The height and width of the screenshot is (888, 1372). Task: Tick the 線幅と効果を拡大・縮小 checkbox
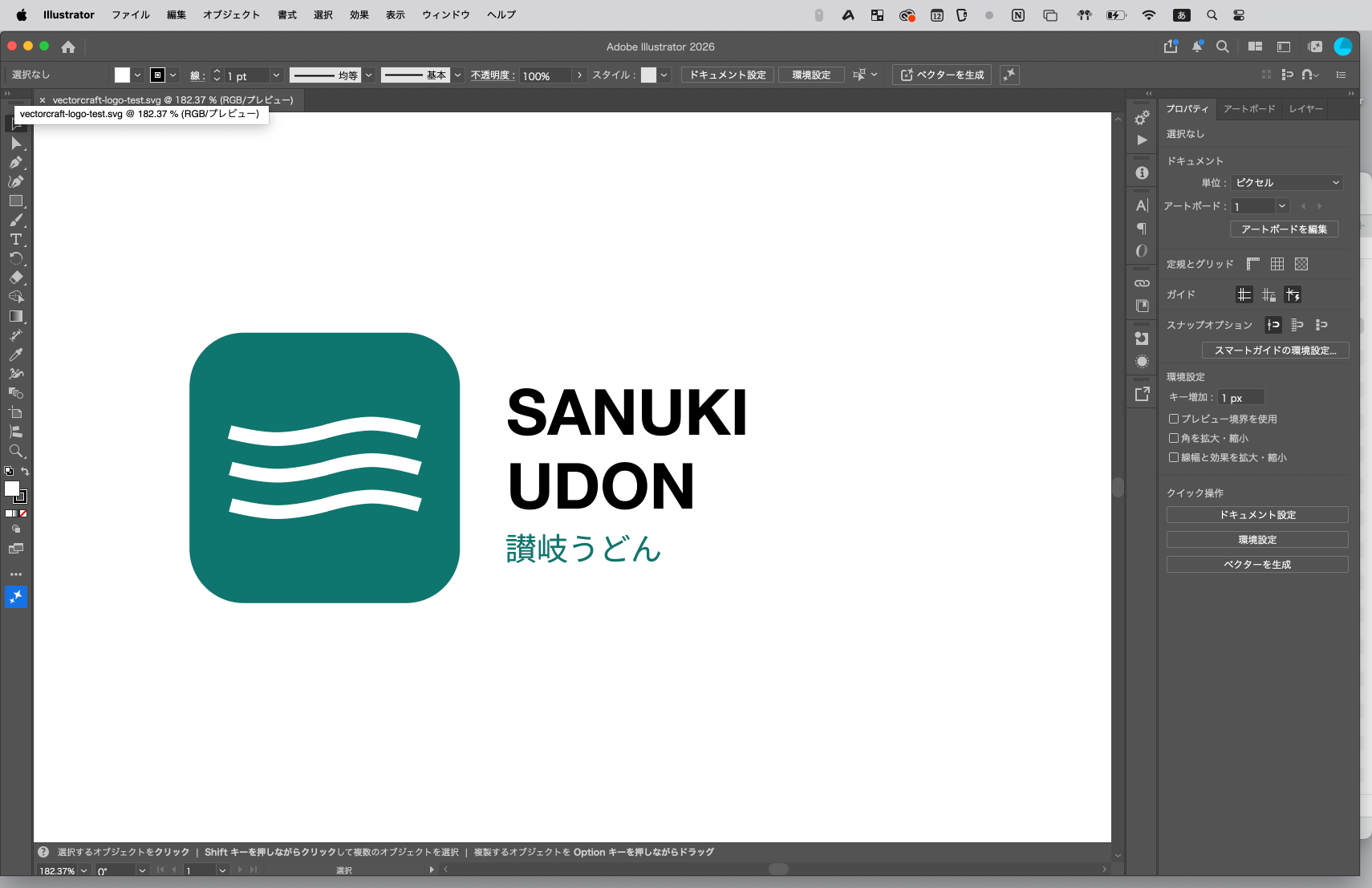point(1174,457)
